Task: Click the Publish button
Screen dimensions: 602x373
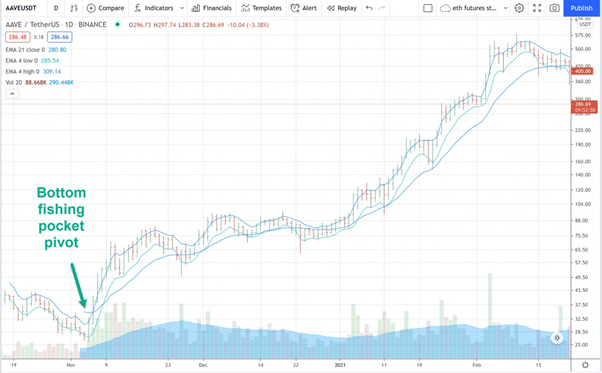Action: click(581, 8)
